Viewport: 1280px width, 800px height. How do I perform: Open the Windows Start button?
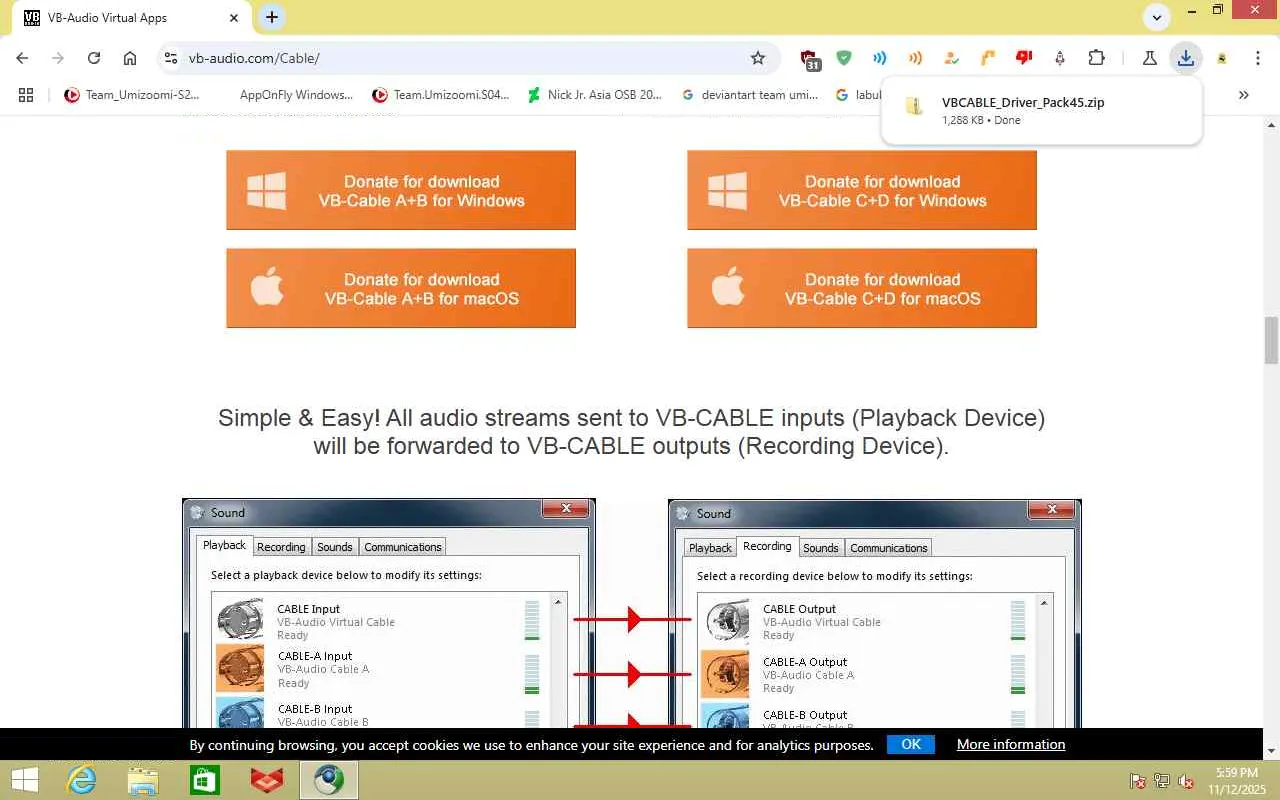point(23,780)
